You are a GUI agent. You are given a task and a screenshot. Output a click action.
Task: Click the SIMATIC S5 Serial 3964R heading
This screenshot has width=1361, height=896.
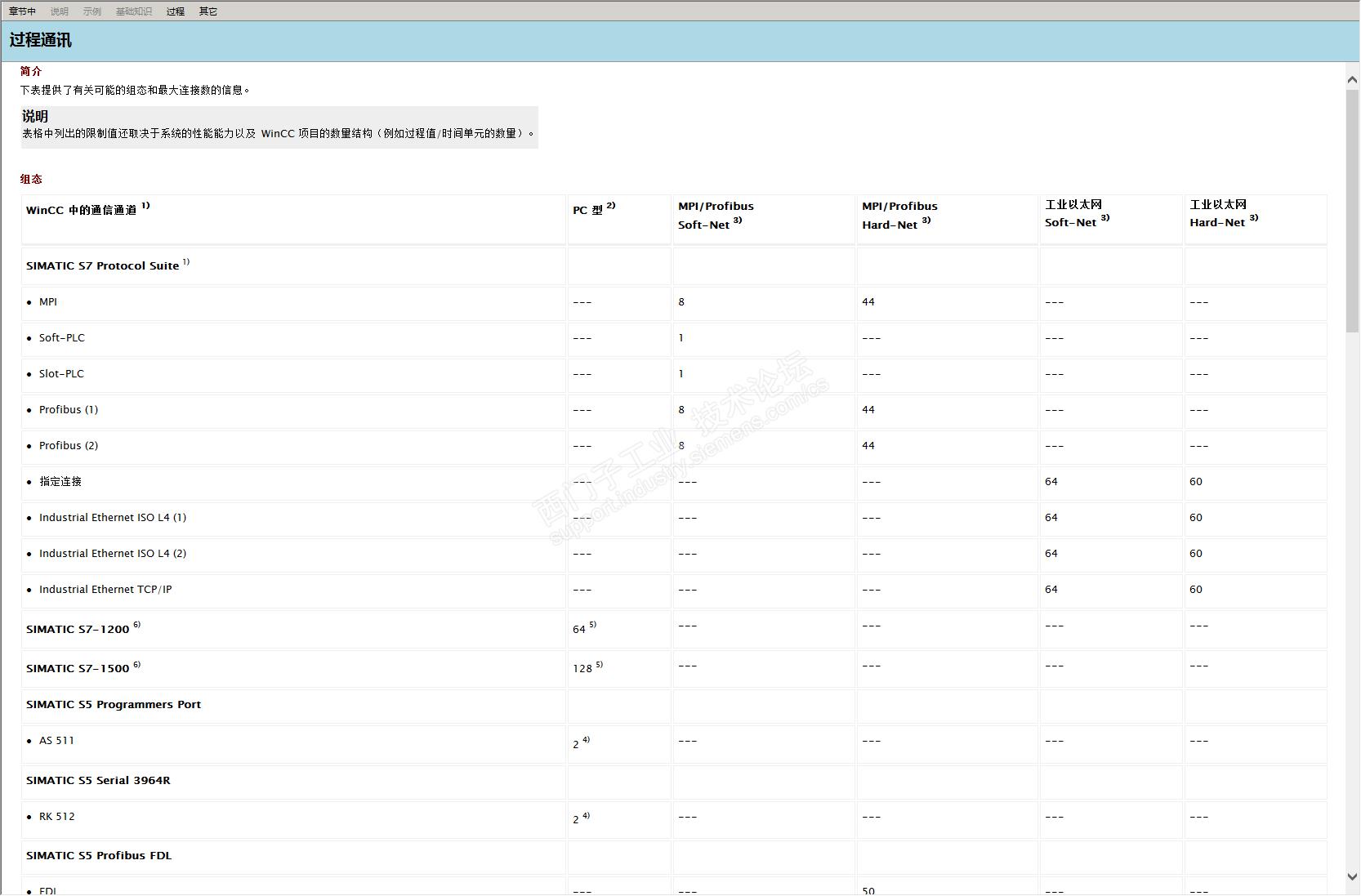coord(98,781)
